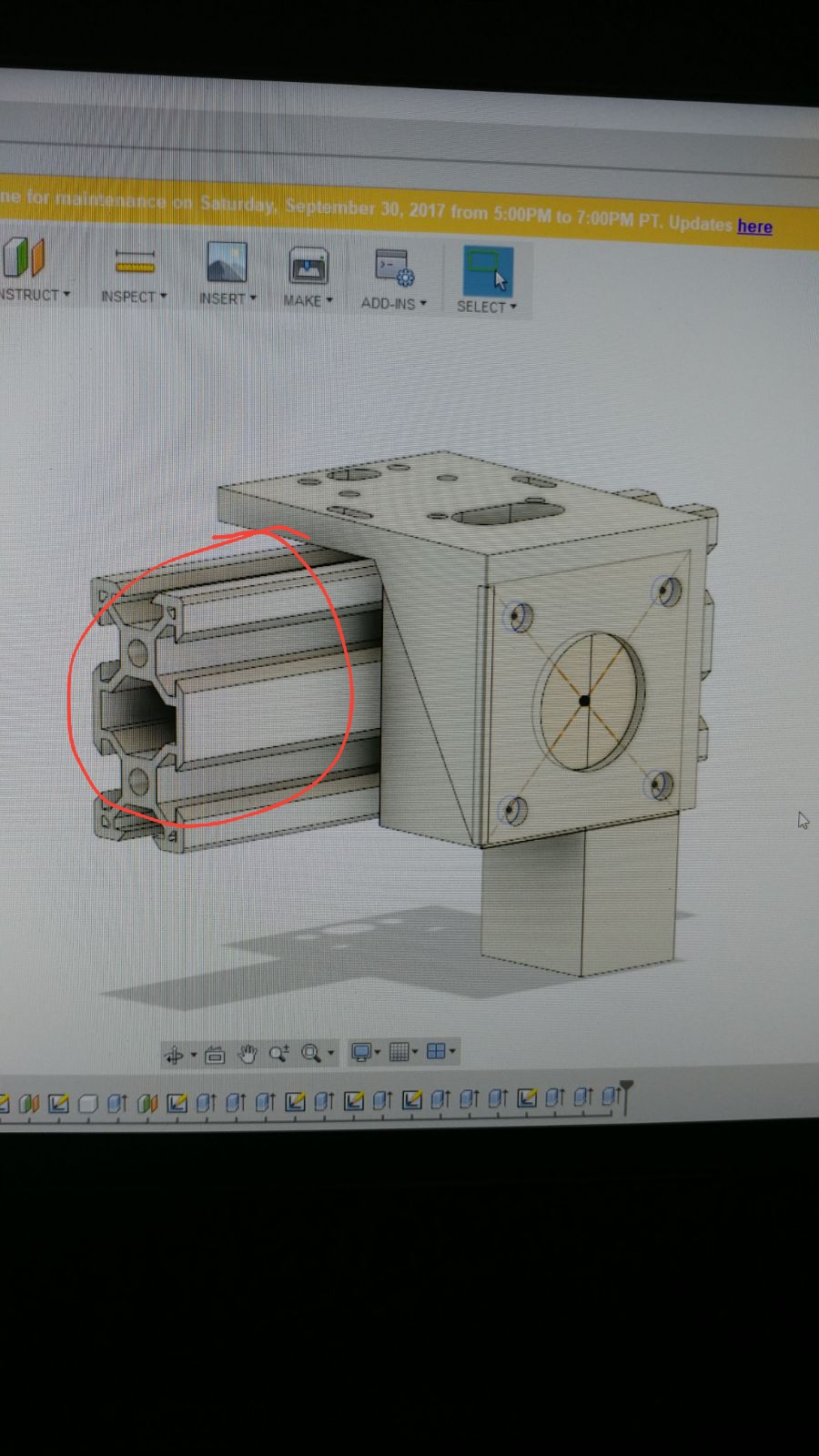819x1456 pixels.
Task: Open the Viewports layout icon
Action: tap(436, 1051)
